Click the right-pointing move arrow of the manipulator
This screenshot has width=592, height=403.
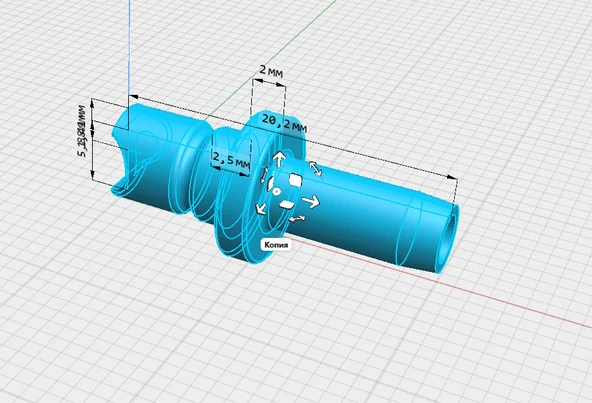311,202
